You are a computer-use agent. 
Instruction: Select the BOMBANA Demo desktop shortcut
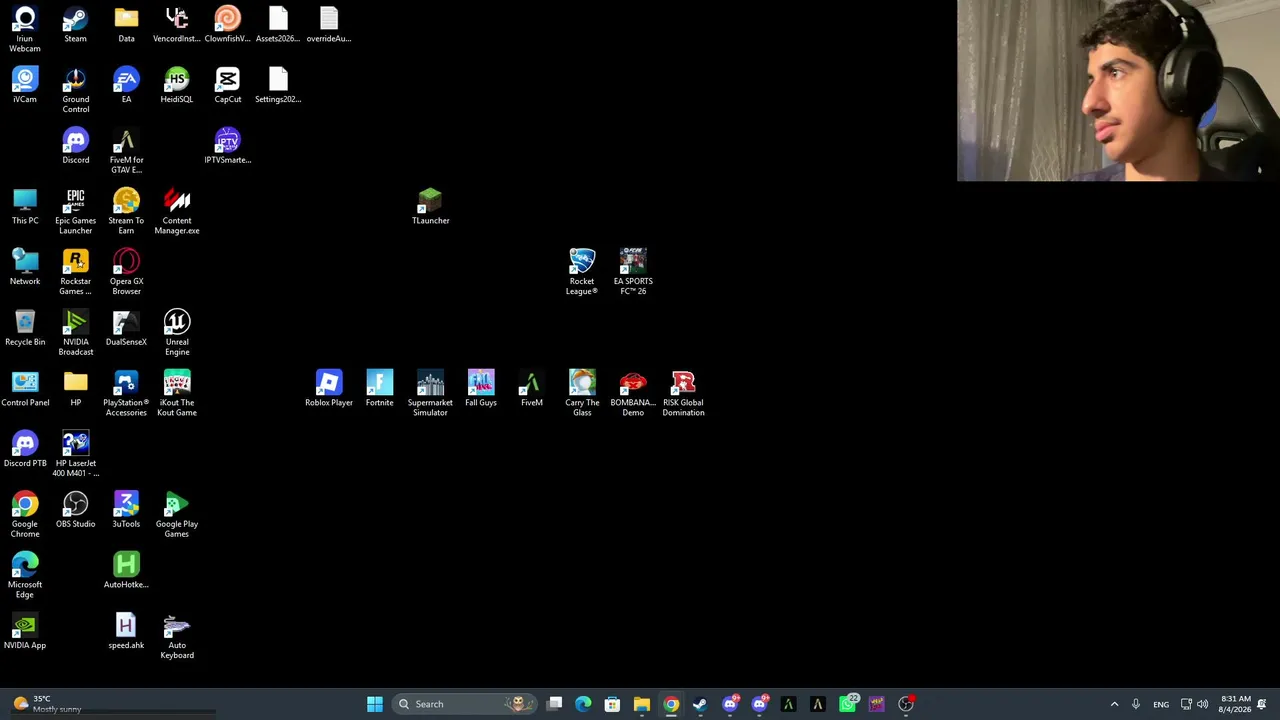coord(633,394)
